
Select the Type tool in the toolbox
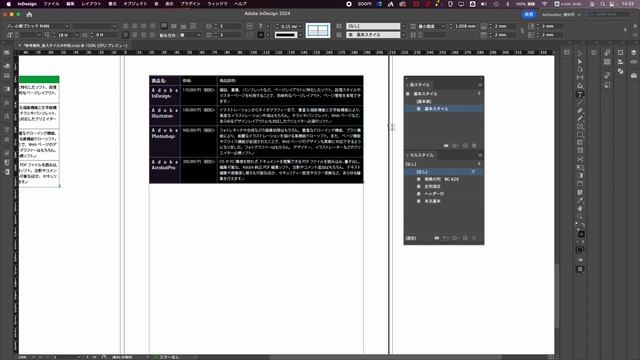(580, 94)
